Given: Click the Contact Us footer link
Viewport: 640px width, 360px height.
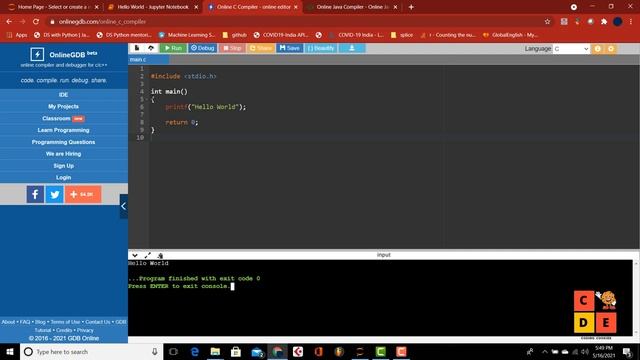Looking at the screenshot, I should click(98, 322).
